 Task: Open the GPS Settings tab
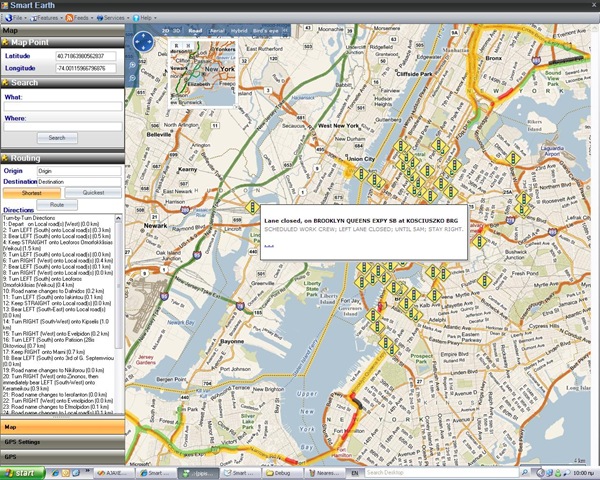[x=62, y=442]
